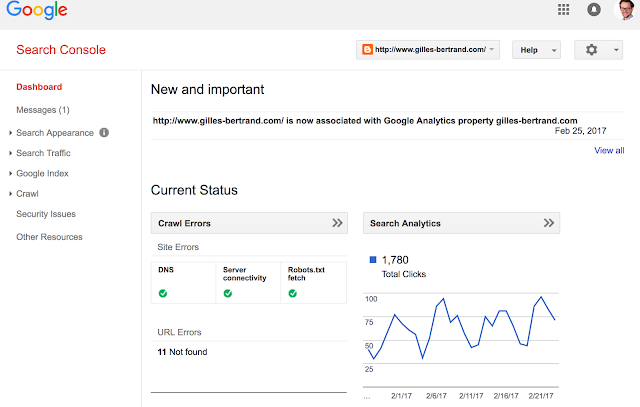Expand the Crawl sidebar section
The image size is (640, 407).
pyautogui.click(x=28, y=193)
